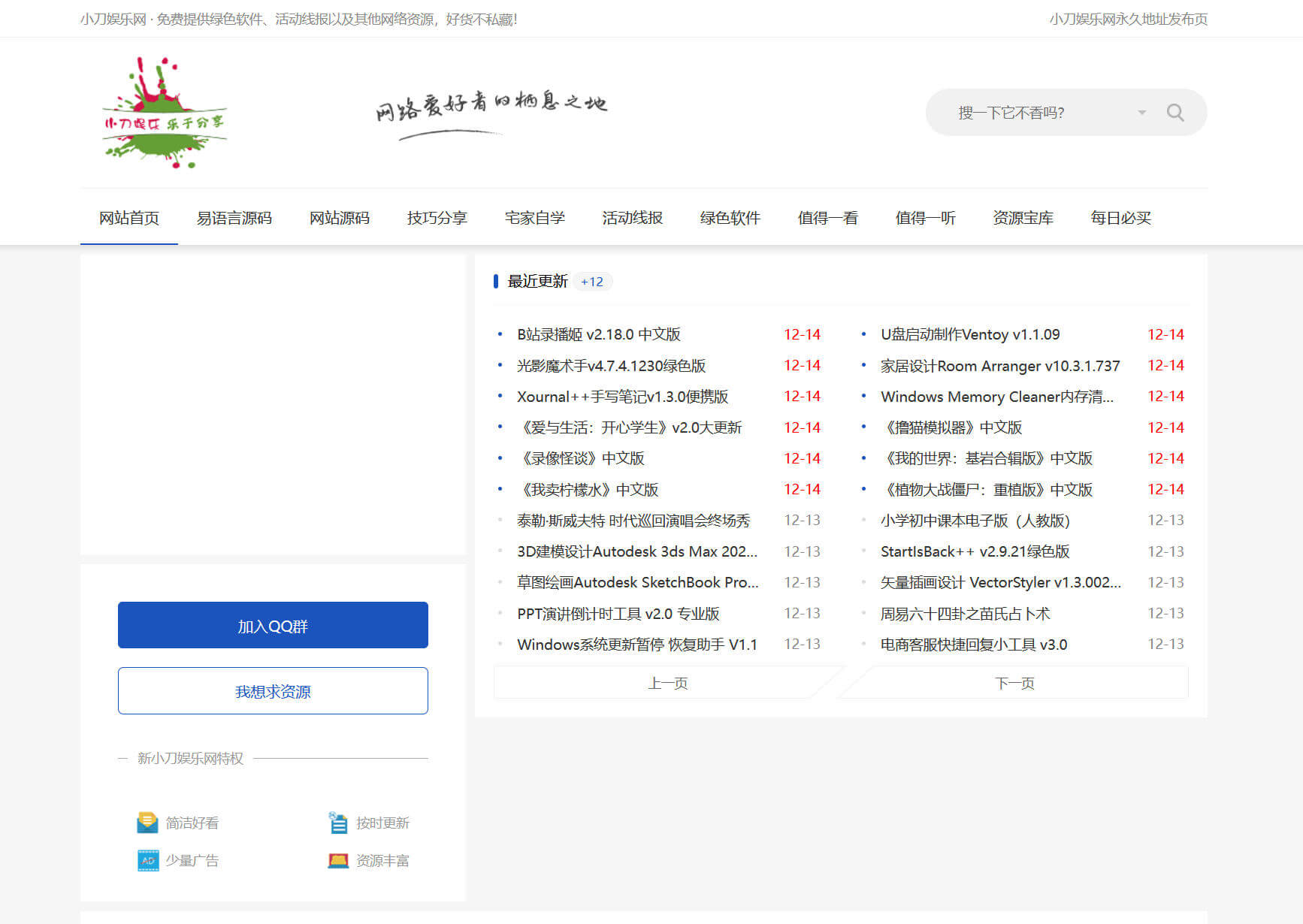The height and width of the screenshot is (924, 1303).
Task: Click the 加入QQ群 button
Action: pos(272,624)
